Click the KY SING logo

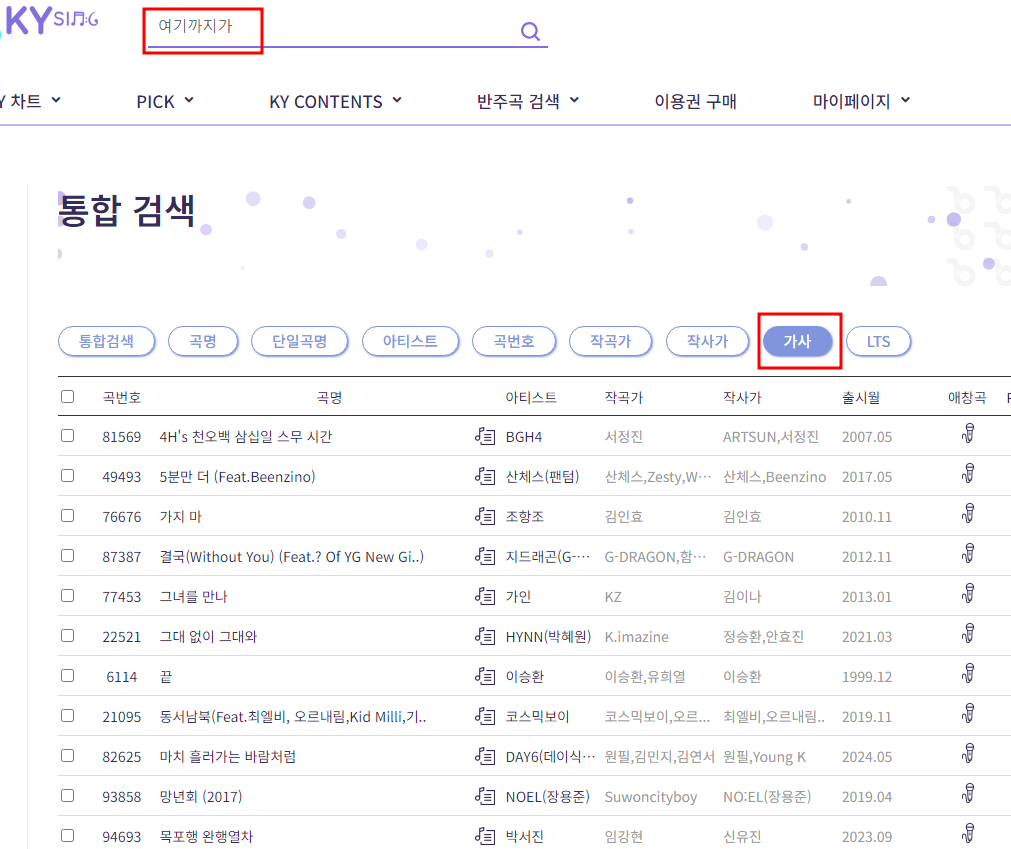click(x=45, y=22)
